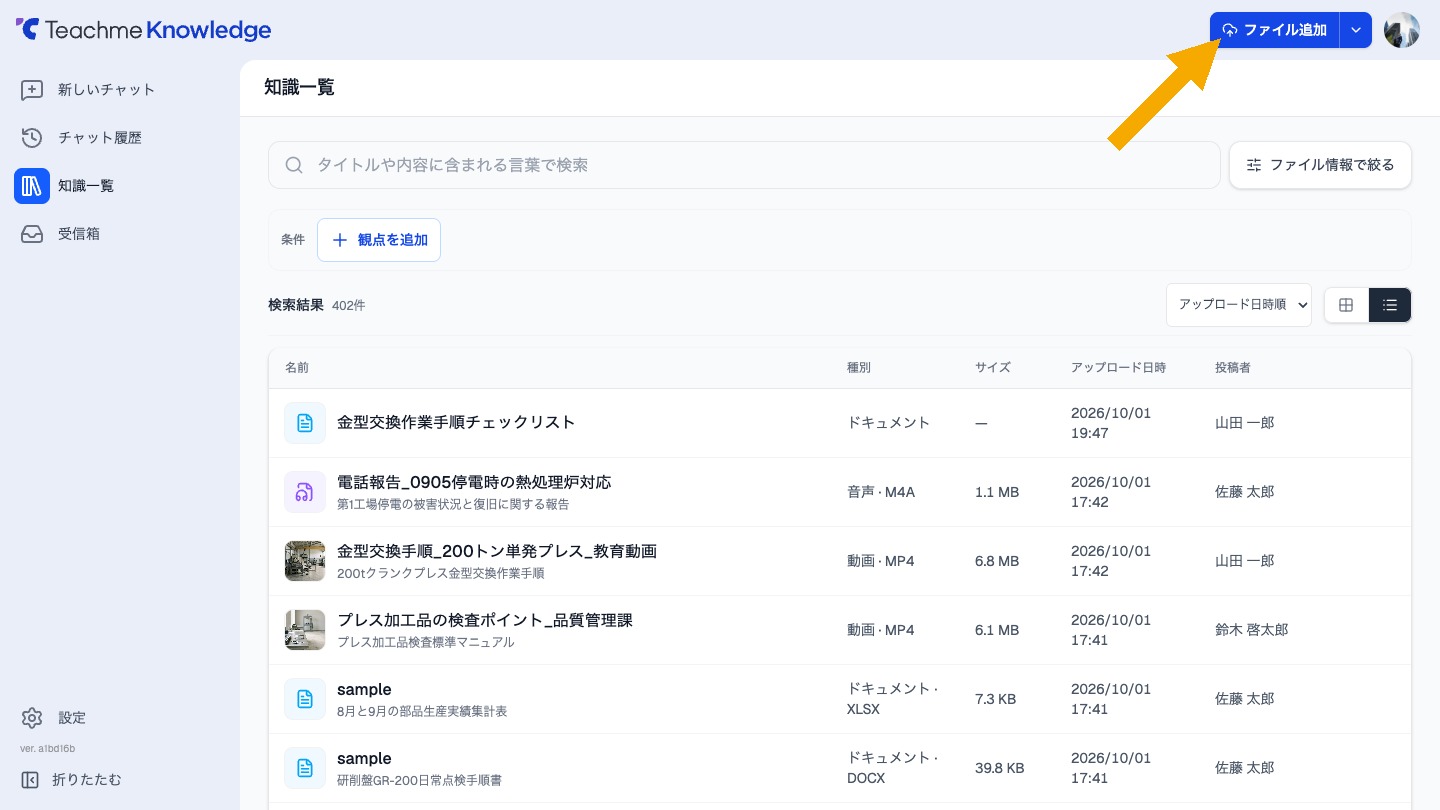Click the description 8月と9月の部品生産実績集計表

pos(422,711)
